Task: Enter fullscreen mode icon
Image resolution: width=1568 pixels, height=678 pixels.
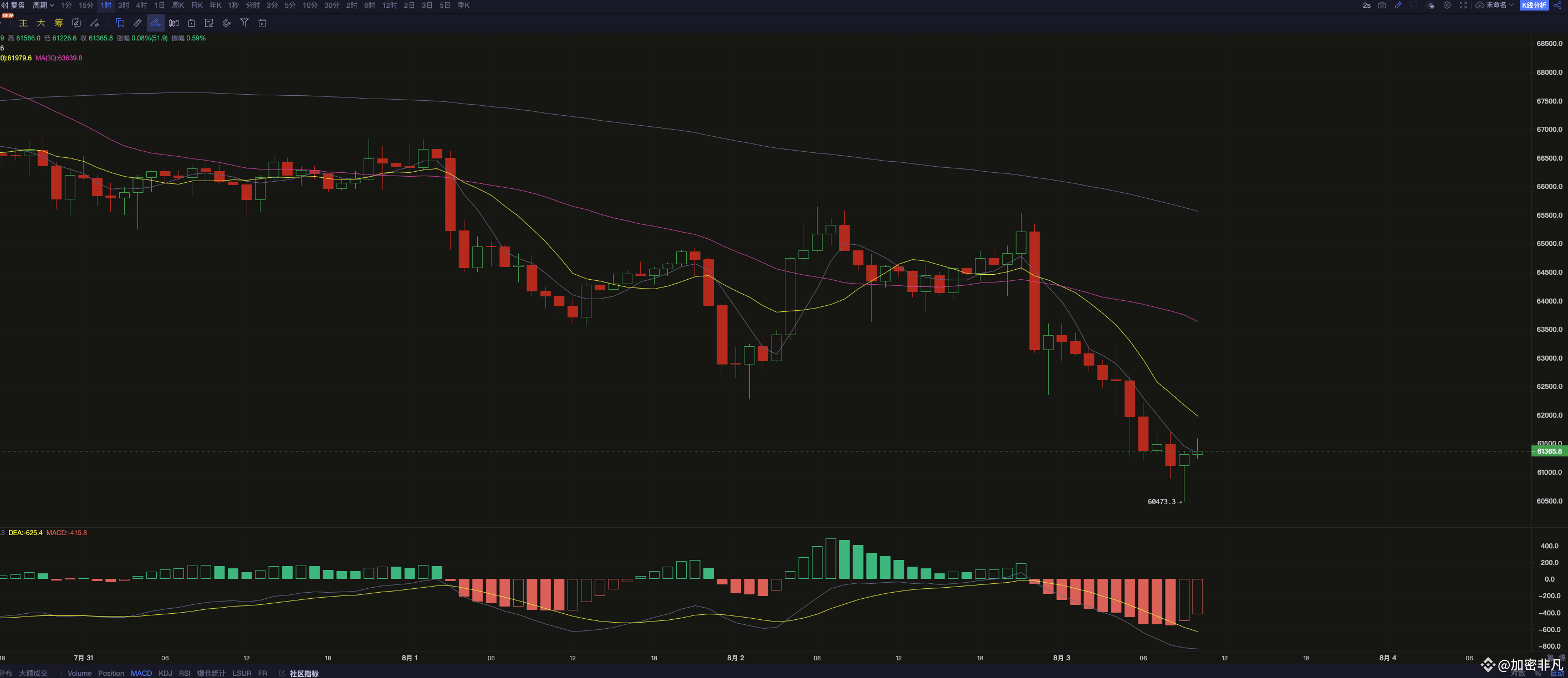Action: click(x=1463, y=5)
